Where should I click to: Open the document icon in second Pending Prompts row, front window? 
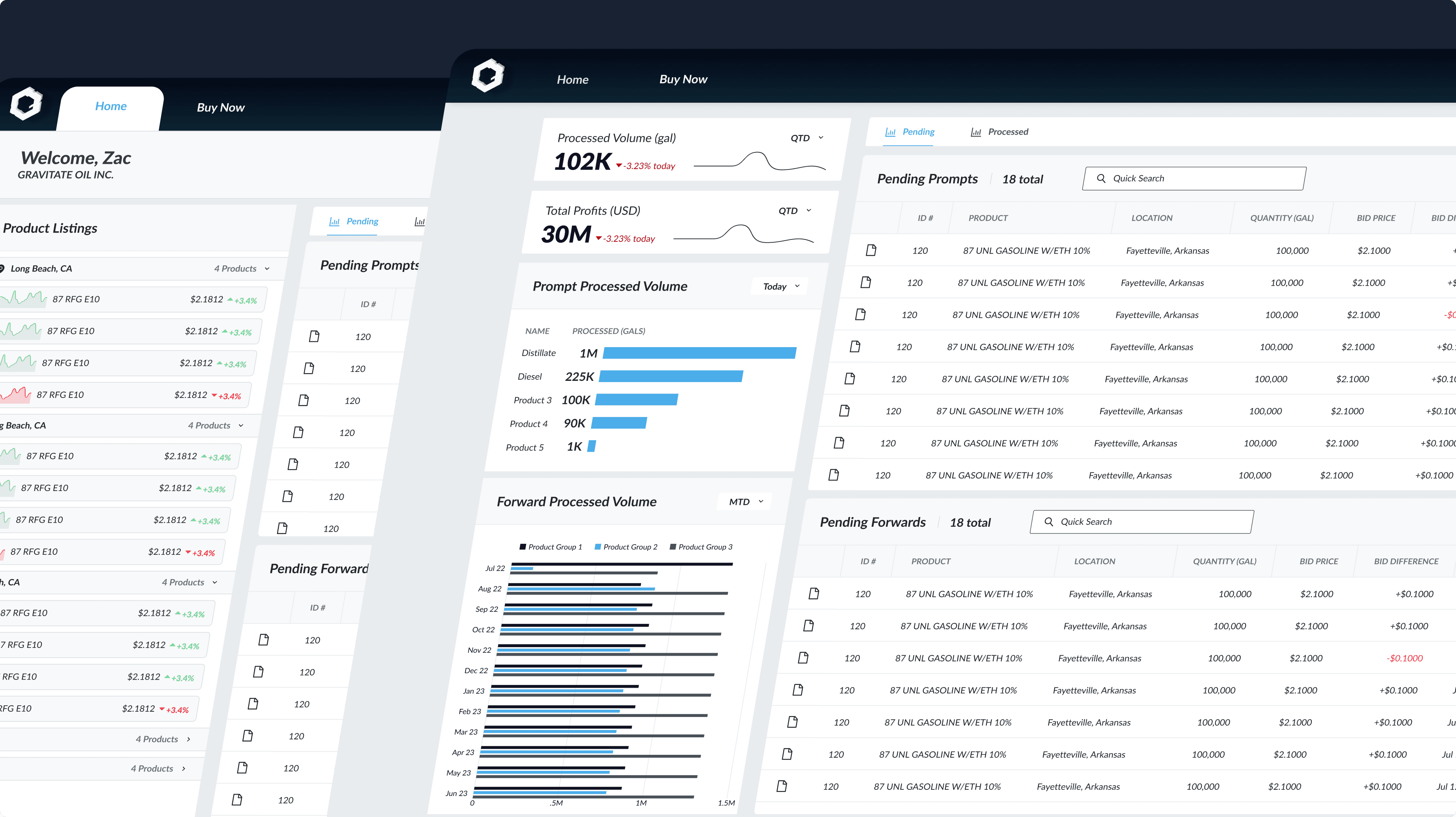(866, 282)
